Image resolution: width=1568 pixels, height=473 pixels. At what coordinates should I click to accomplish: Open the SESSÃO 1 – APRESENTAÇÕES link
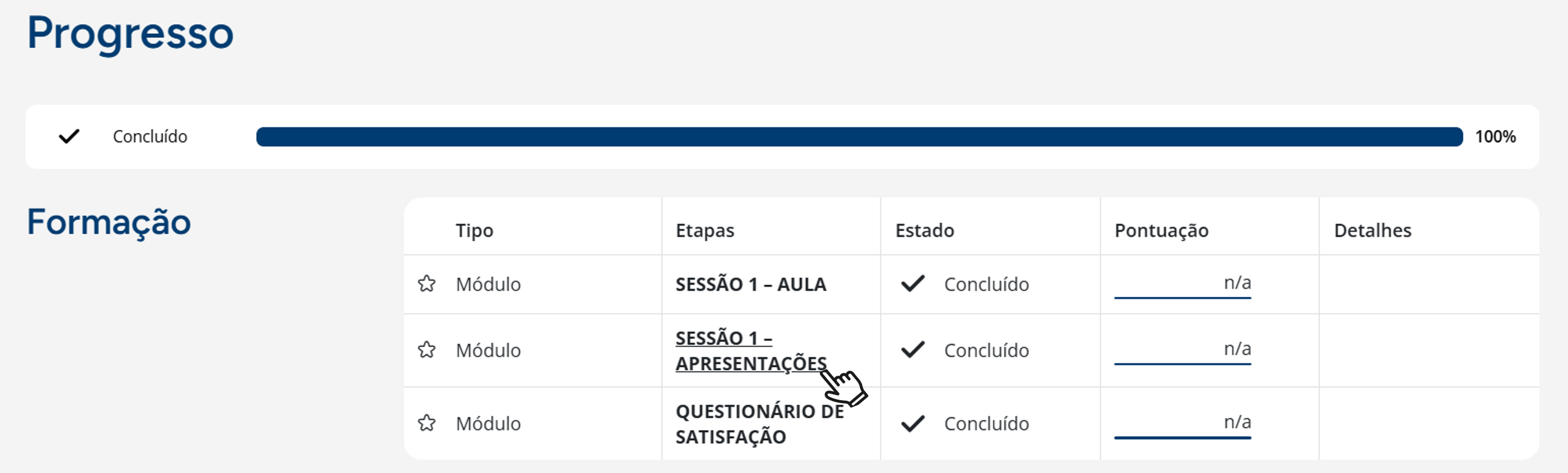click(750, 351)
